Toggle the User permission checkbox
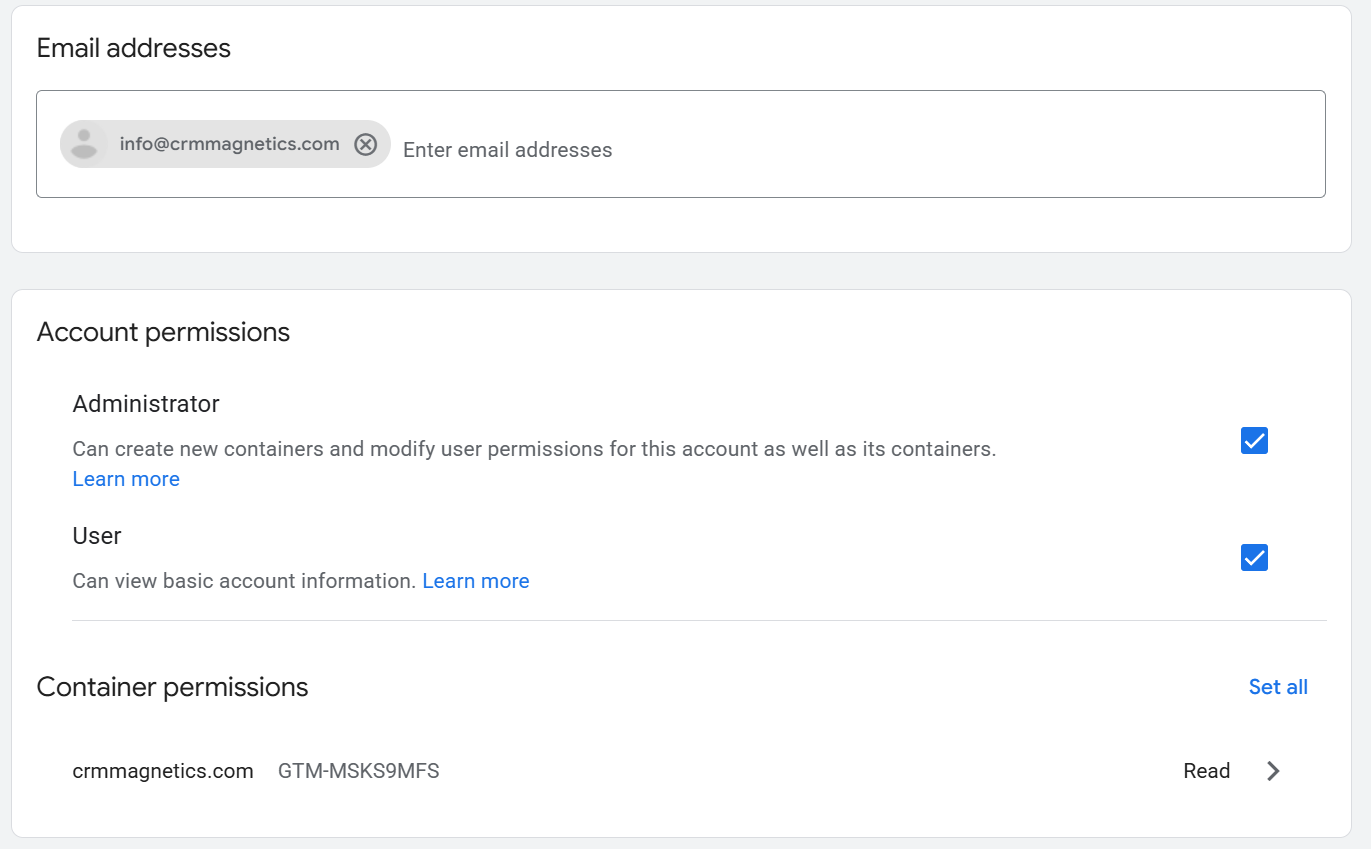1371x849 pixels. click(x=1254, y=558)
